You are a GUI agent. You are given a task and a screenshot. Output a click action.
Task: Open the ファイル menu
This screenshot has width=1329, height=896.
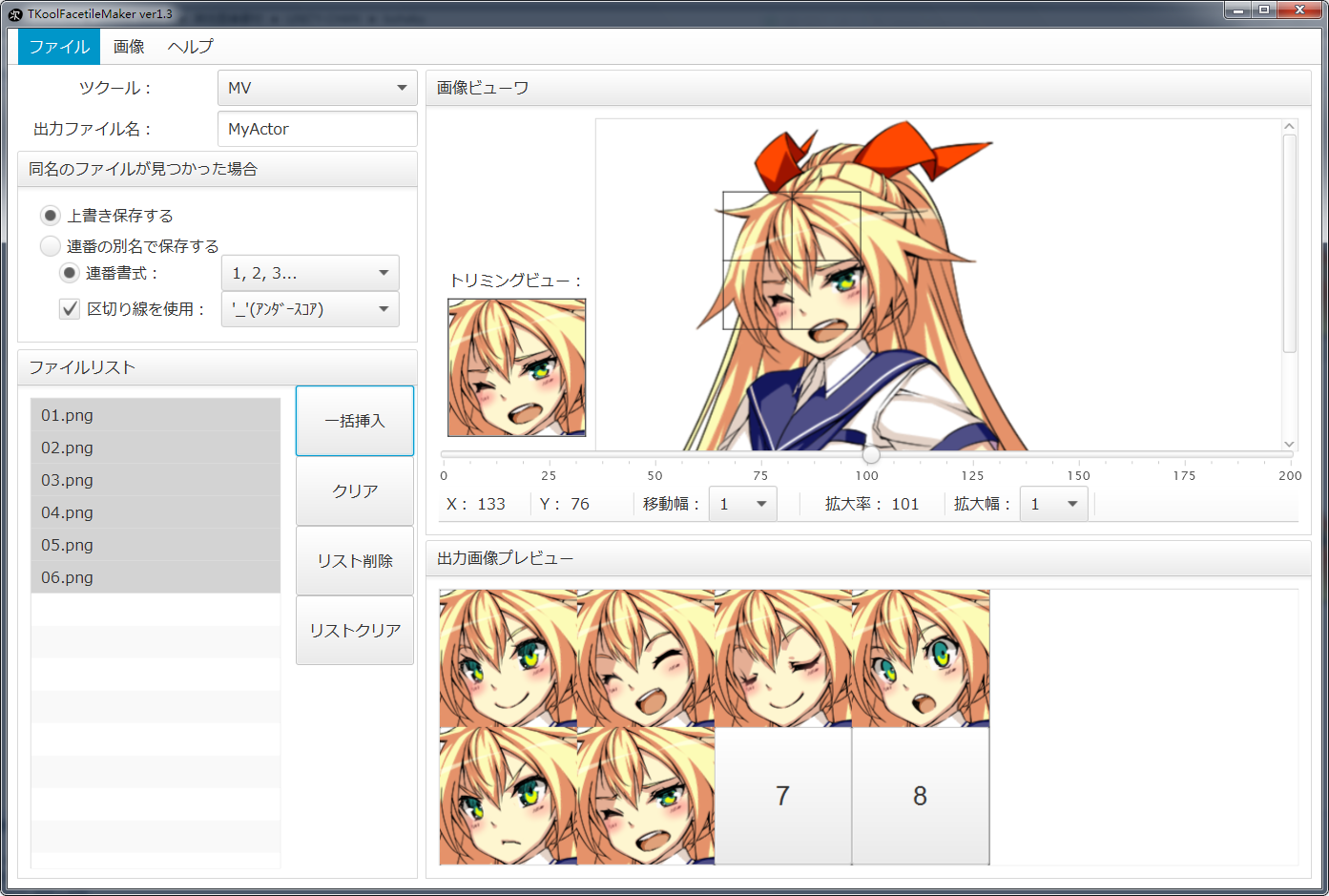point(59,47)
